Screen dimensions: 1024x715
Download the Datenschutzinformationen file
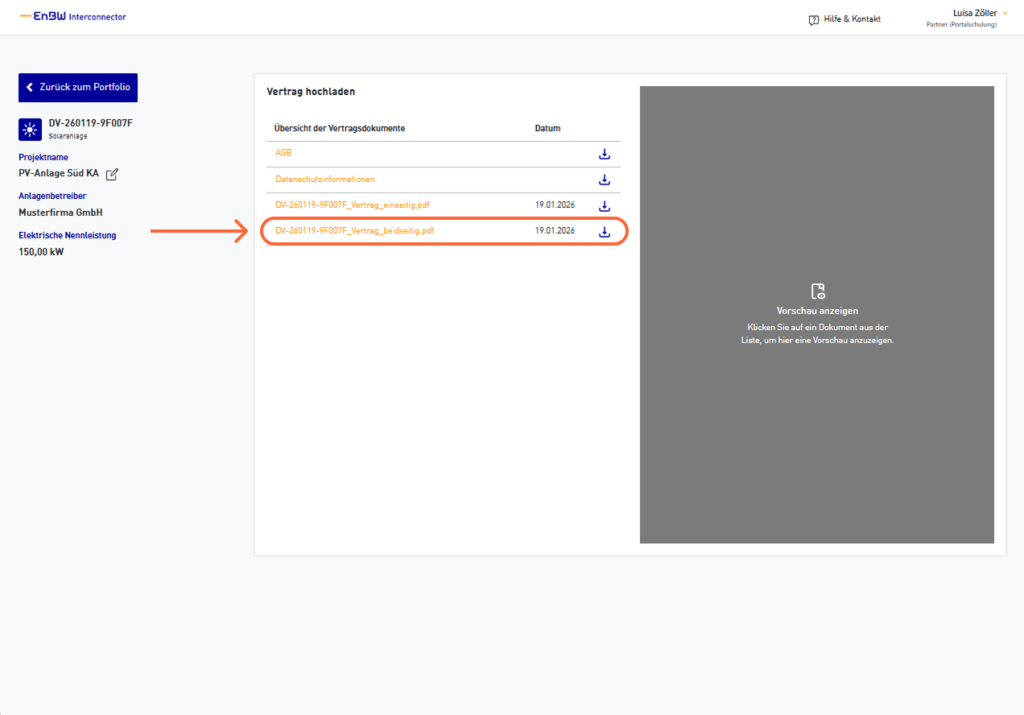point(604,180)
